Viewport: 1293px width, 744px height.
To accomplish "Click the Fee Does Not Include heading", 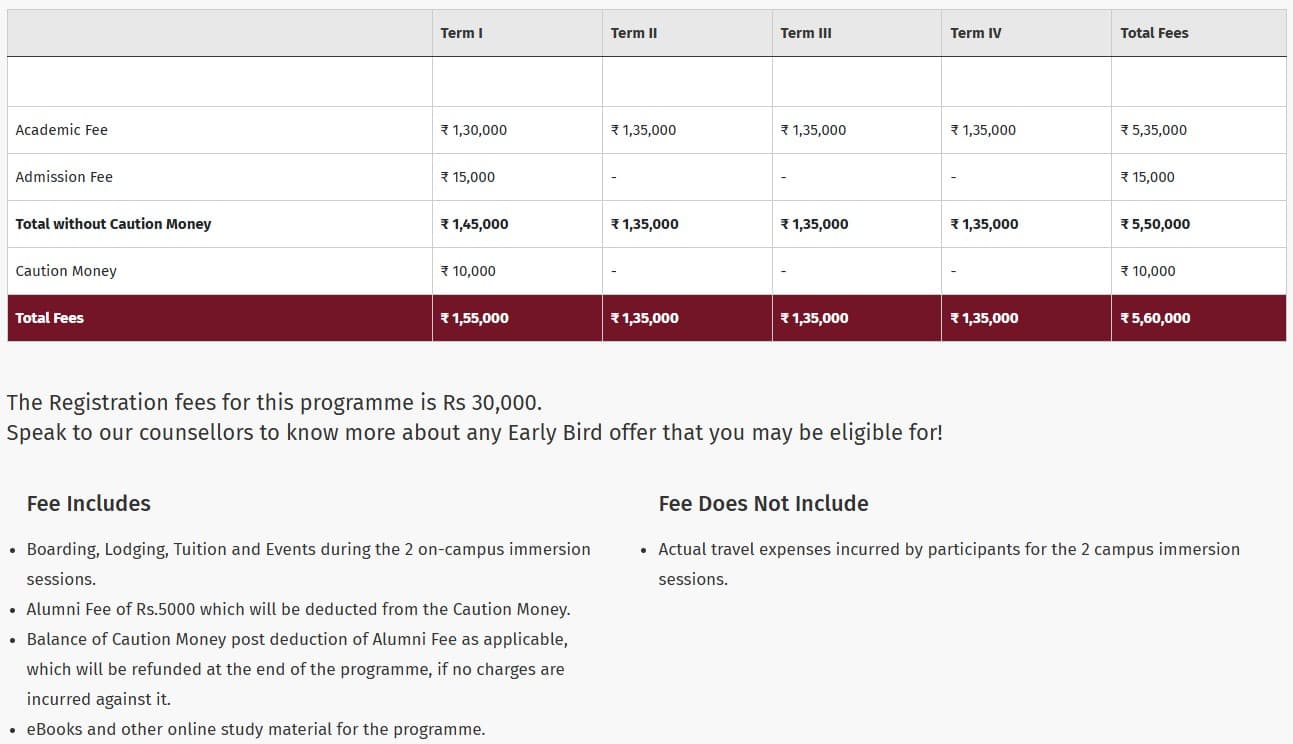I will [763, 504].
